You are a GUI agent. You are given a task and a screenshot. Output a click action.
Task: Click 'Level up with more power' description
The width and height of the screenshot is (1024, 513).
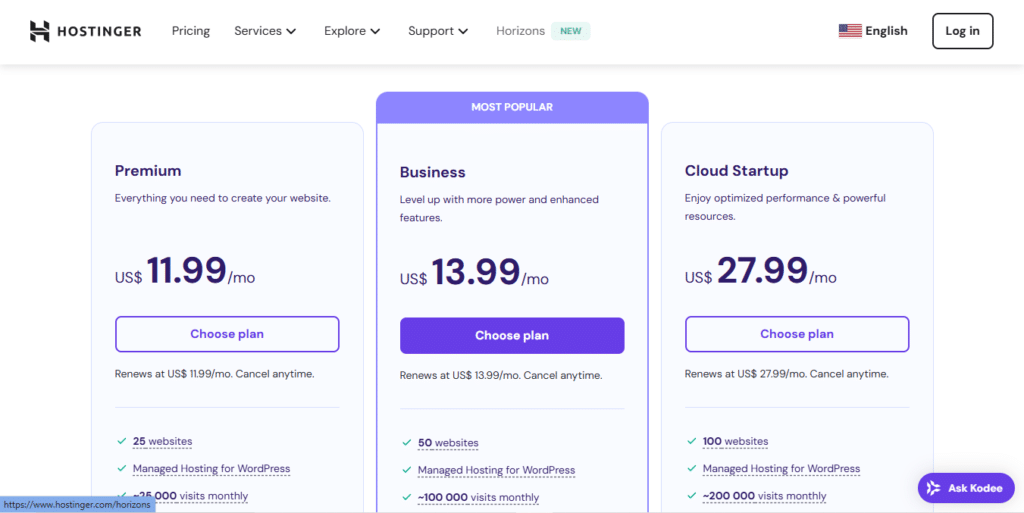coord(499,208)
